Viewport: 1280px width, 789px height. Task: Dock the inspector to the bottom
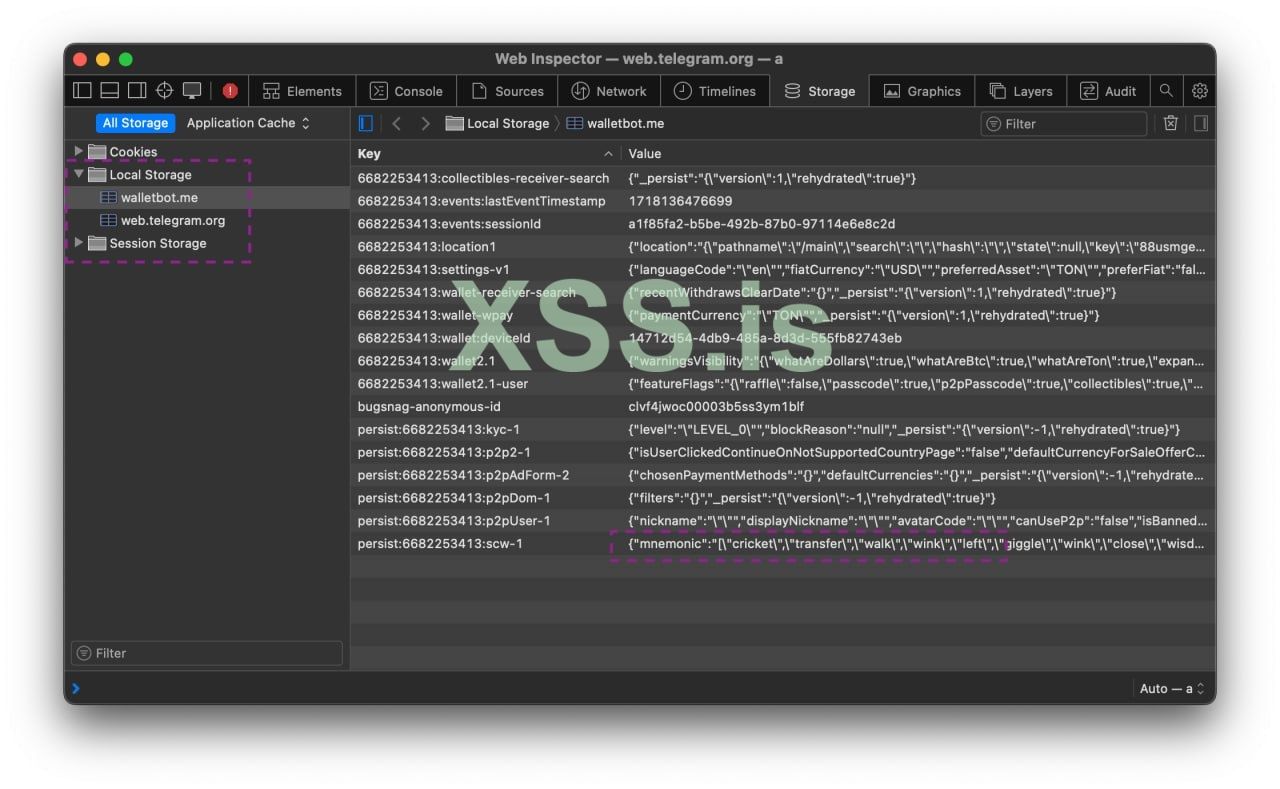109,91
